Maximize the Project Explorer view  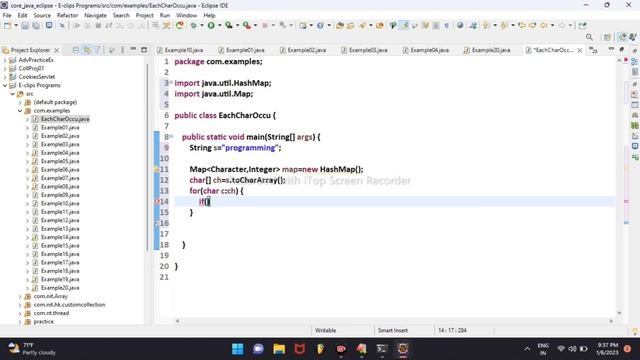144,50
